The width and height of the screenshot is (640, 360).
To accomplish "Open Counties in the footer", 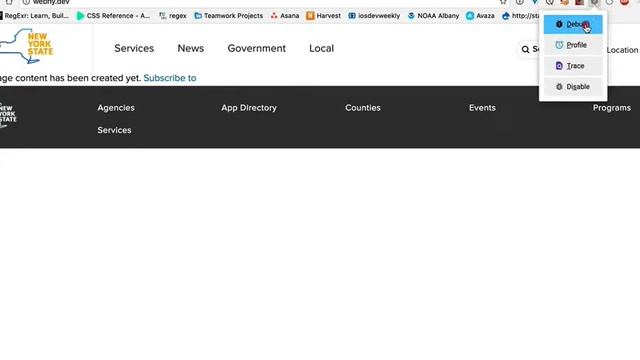I will 363,108.
